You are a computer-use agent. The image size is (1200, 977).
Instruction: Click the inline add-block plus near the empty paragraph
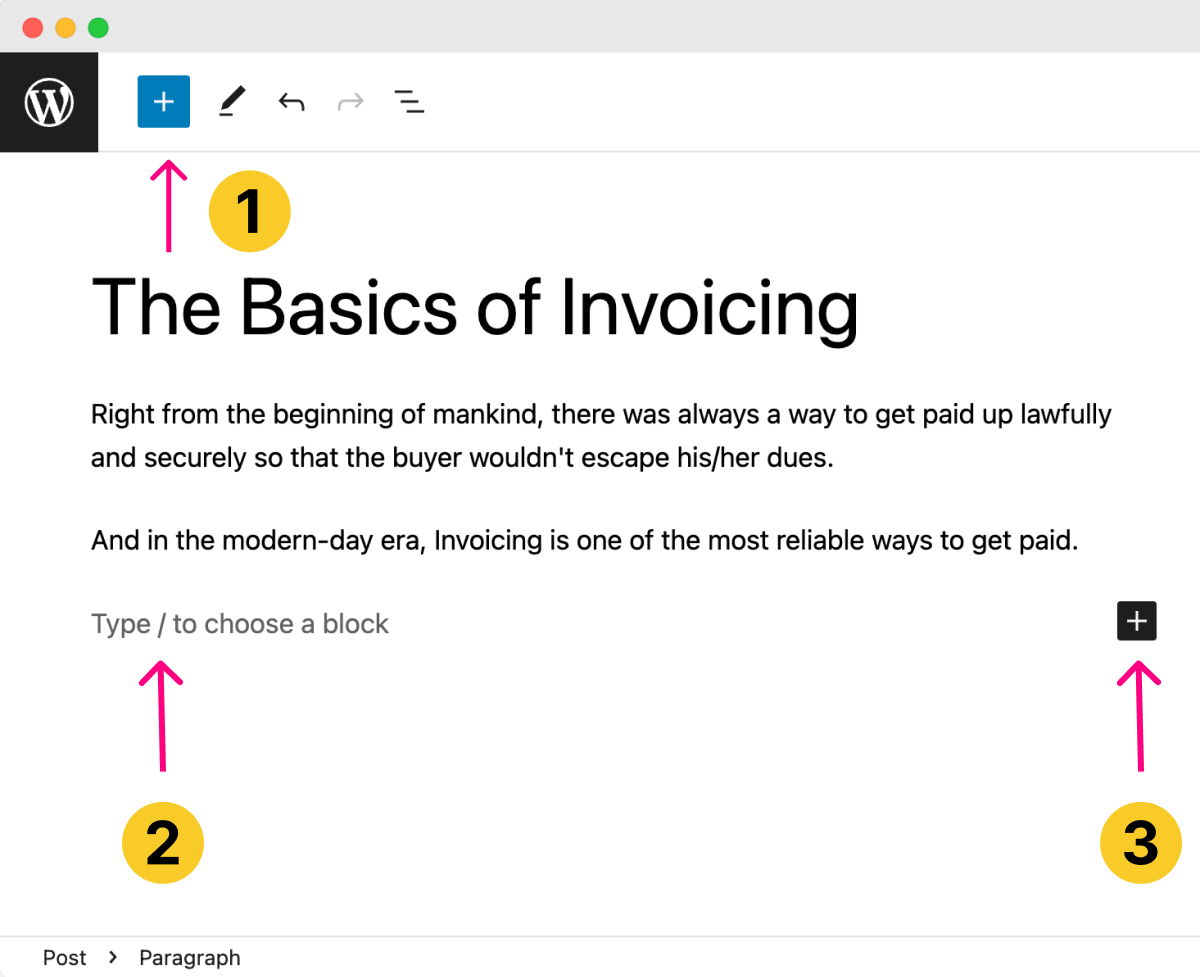pos(1136,621)
